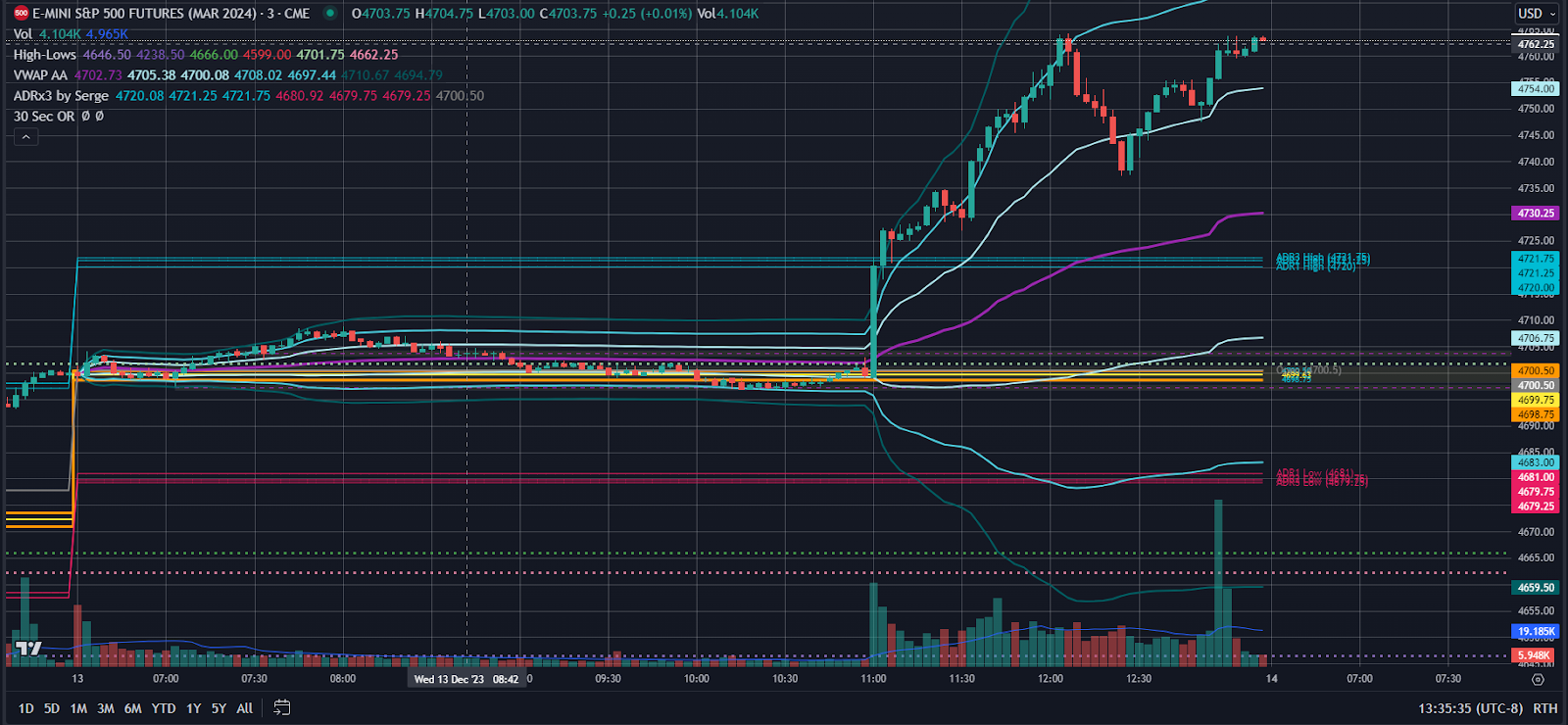The width and height of the screenshot is (1568, 725).
Task: Select the All time range
Action: pyautogui.click(x=245, y=708)
